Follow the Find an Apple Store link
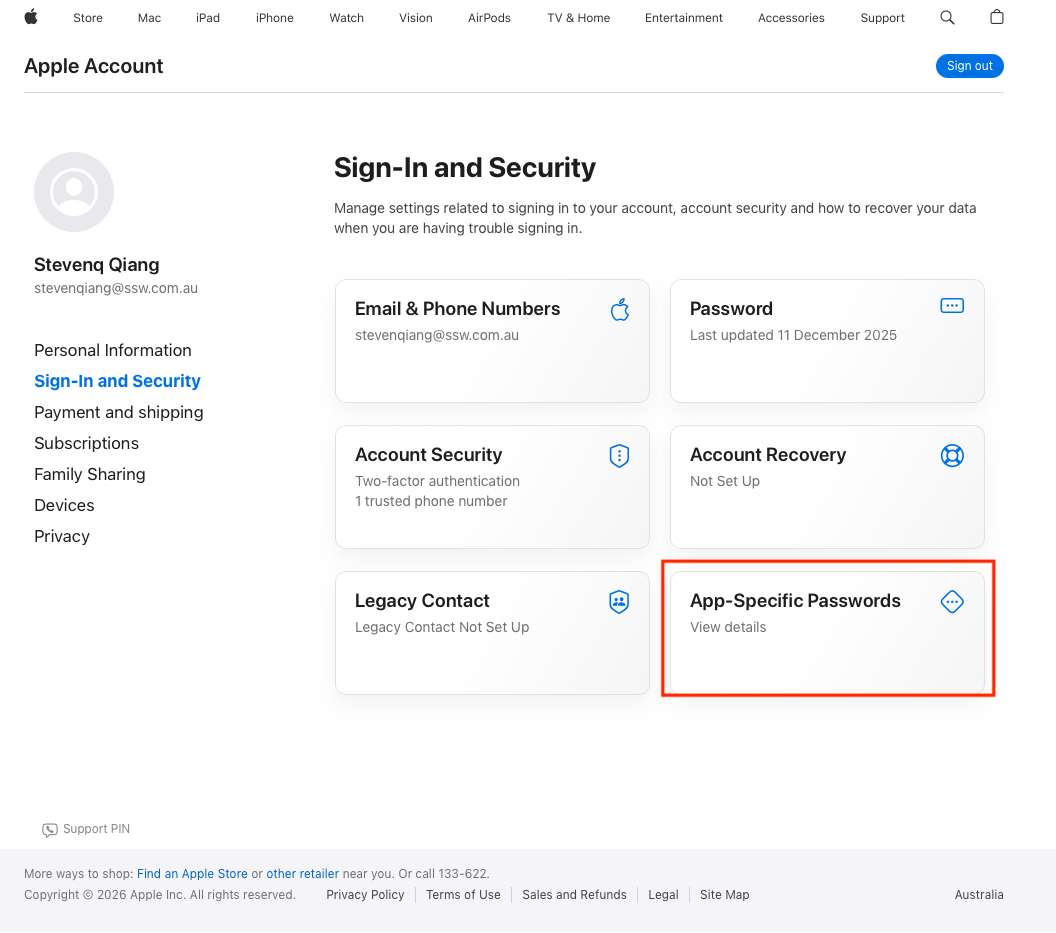This screenshot has height=933, width=1056. [x=192, y=874]
